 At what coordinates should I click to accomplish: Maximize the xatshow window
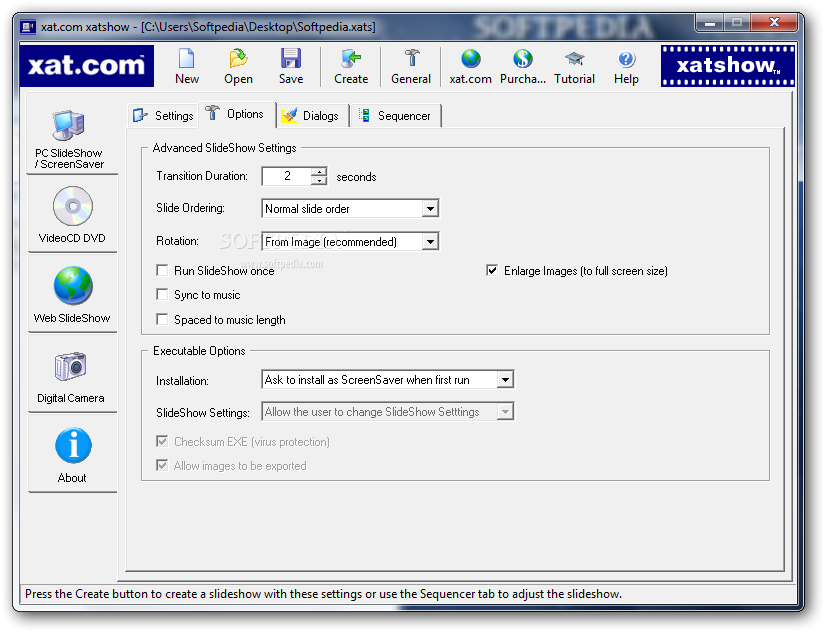[738, 23]
